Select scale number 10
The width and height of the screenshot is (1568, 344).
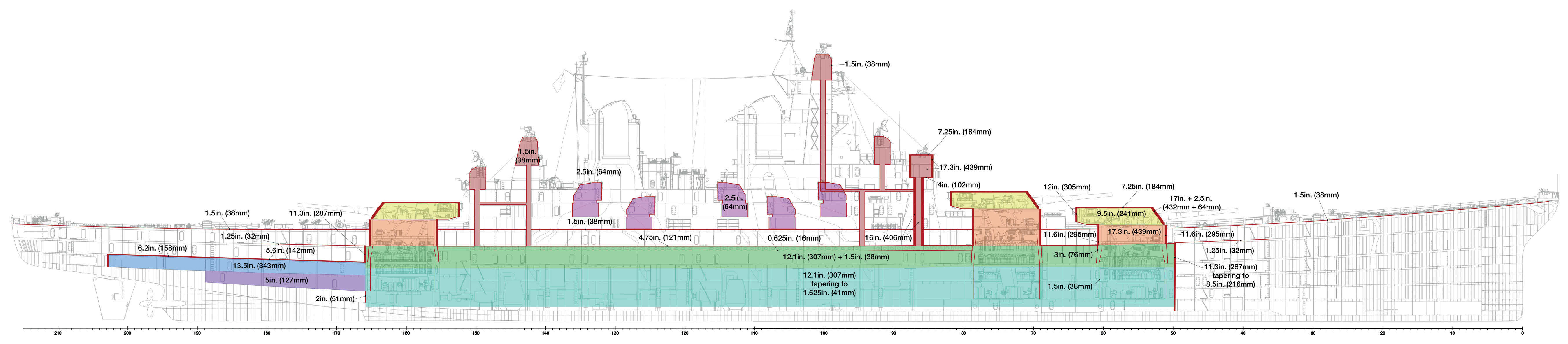pyautogui.click(x=1452, y=333)
